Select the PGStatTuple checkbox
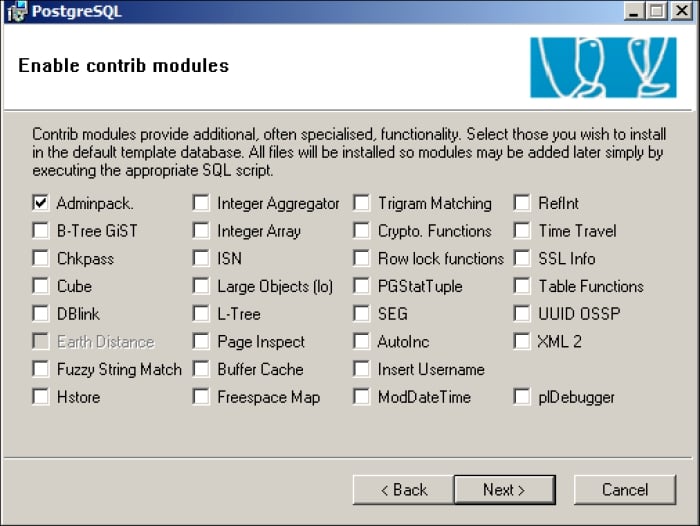This screenshot has width=700, height=526. coord(361,286)
